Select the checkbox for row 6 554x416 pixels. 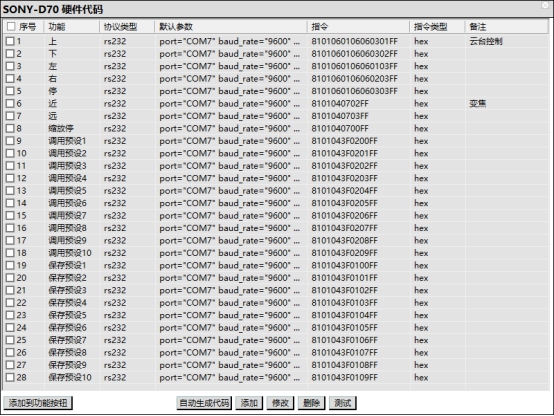coord(10,104)
